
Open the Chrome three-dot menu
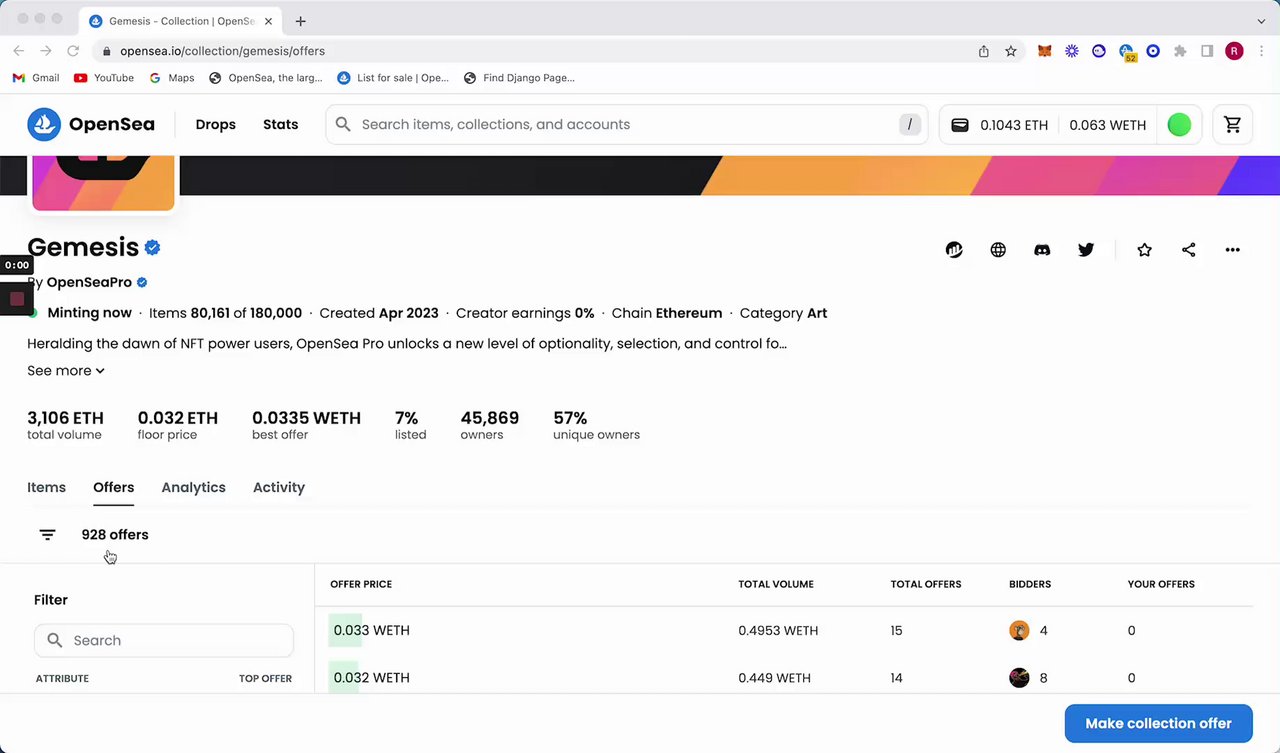[1261, 51]
